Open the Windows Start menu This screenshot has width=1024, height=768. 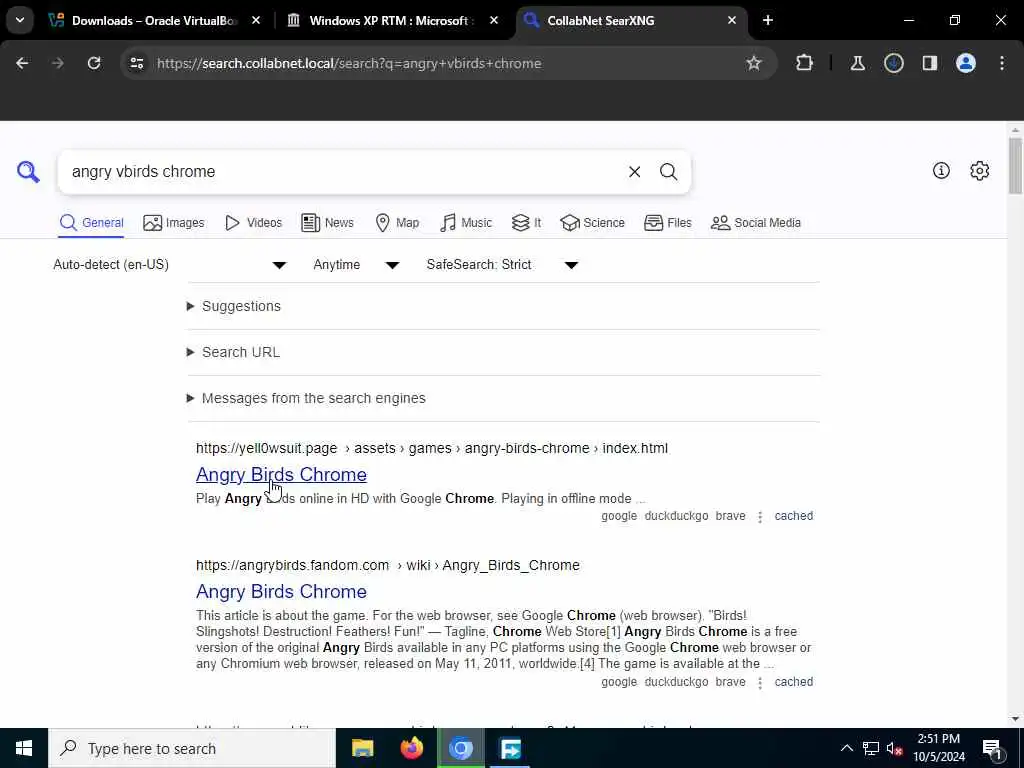[x=24, y=748]
